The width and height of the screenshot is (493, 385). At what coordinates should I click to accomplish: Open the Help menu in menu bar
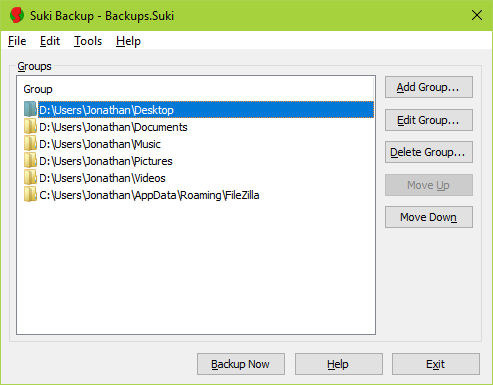128,41
